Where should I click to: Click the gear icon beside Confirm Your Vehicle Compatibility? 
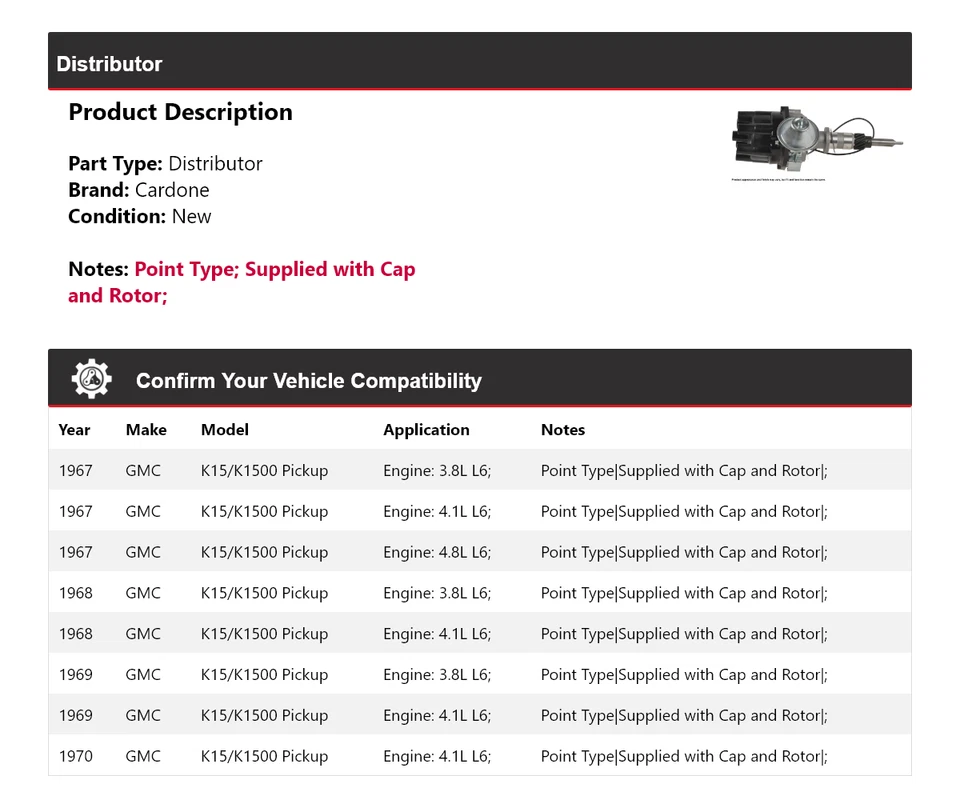tap(92, 379)
